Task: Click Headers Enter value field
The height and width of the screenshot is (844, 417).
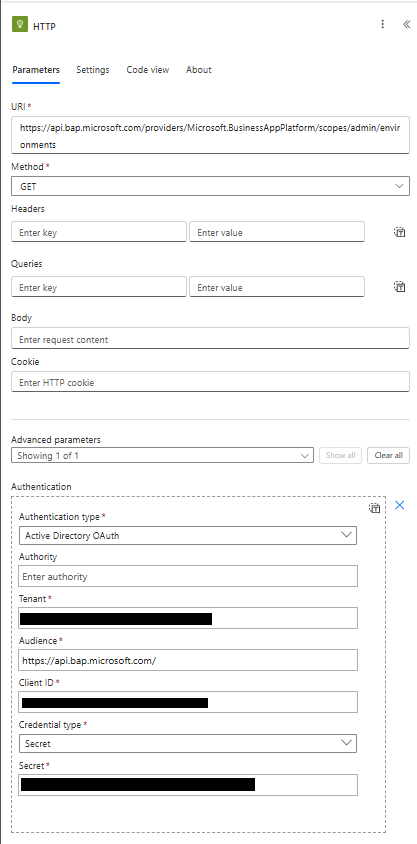Action: click(277, 231)
